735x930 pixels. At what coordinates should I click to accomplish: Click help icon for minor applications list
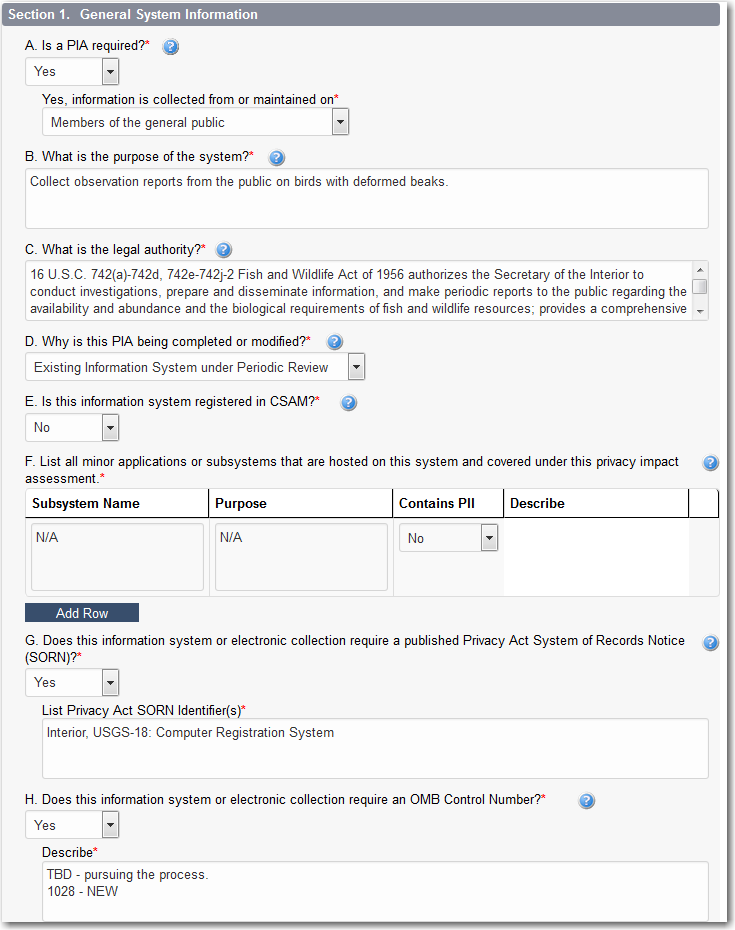click(x=711, y=463)
